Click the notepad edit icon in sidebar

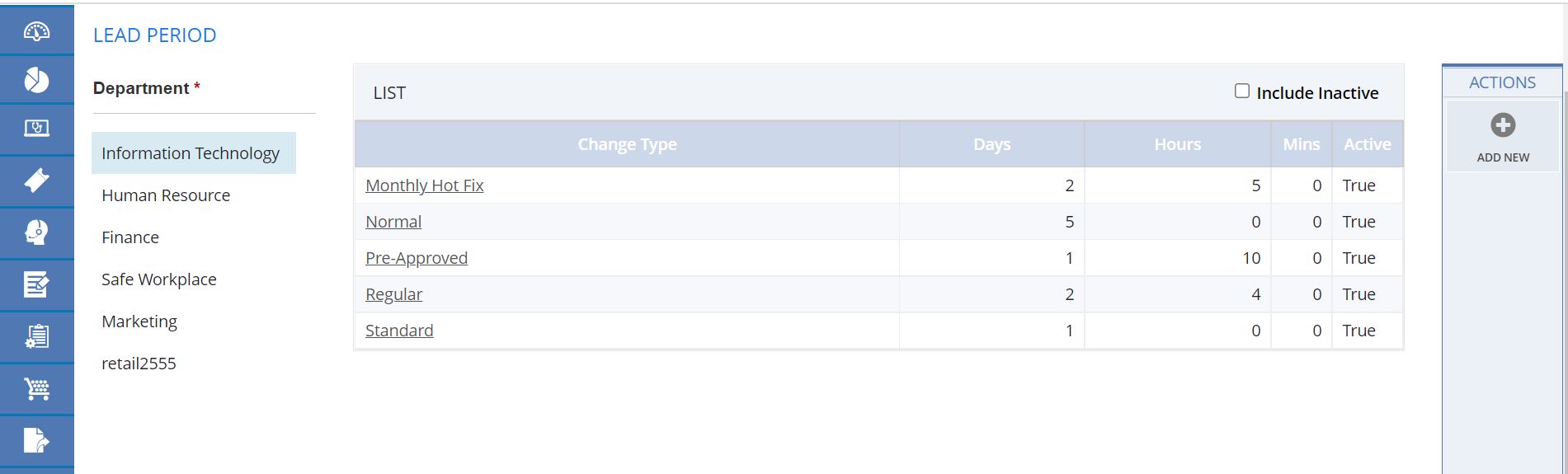pos(36,284)
